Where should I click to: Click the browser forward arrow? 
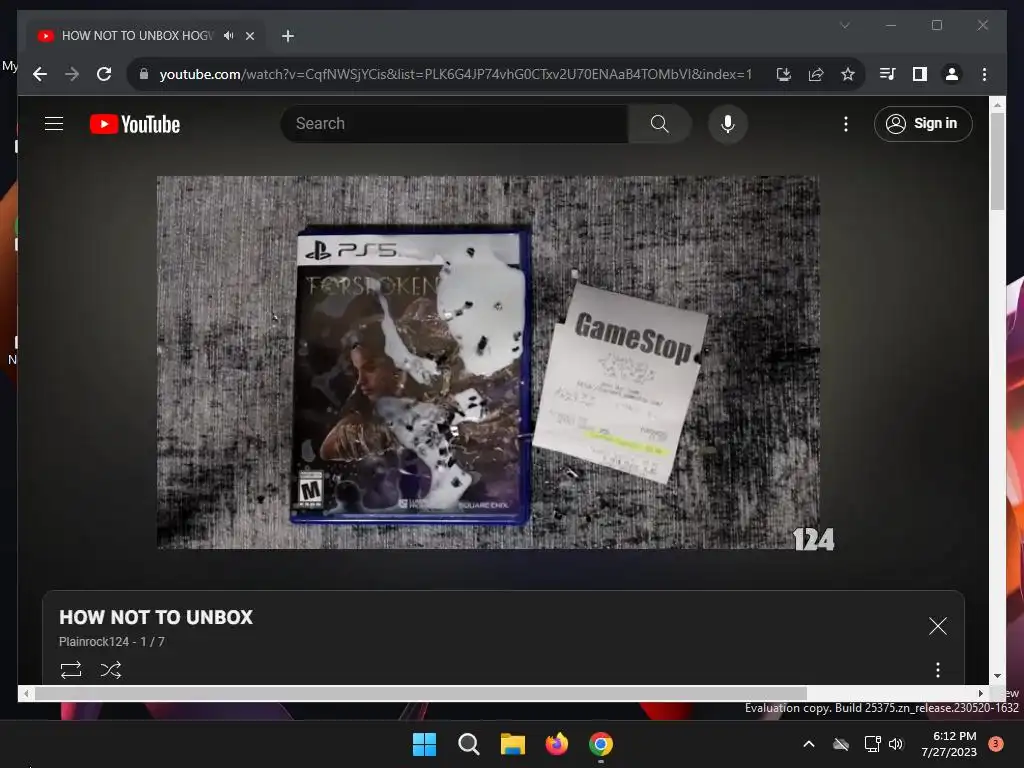pos(72,74)
